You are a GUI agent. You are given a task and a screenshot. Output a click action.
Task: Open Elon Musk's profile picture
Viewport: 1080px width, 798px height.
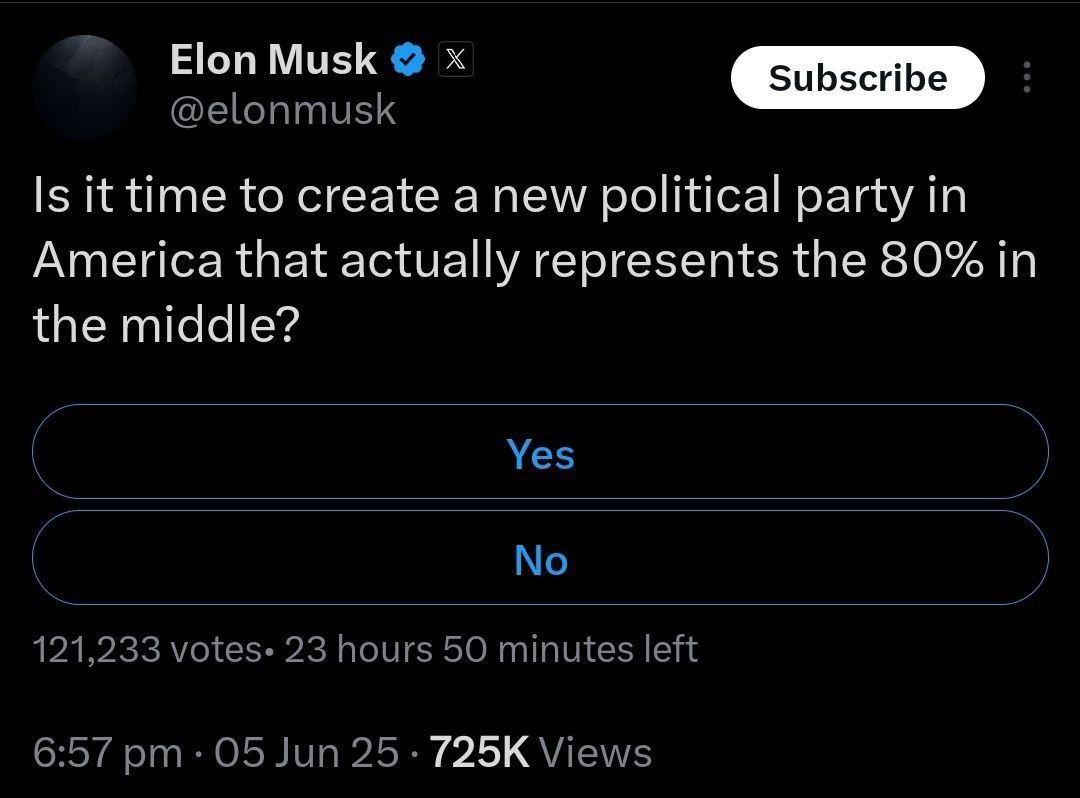pos(84,86)
